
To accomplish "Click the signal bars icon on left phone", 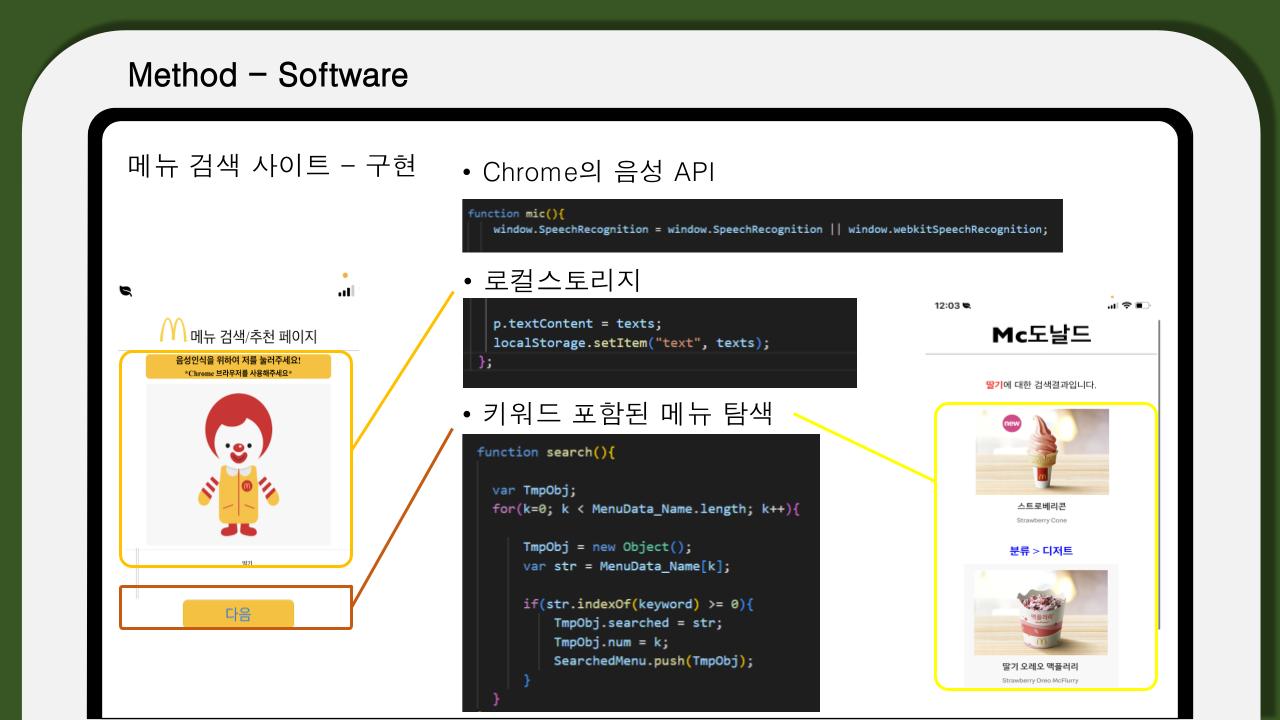I will tap(347, 290).
